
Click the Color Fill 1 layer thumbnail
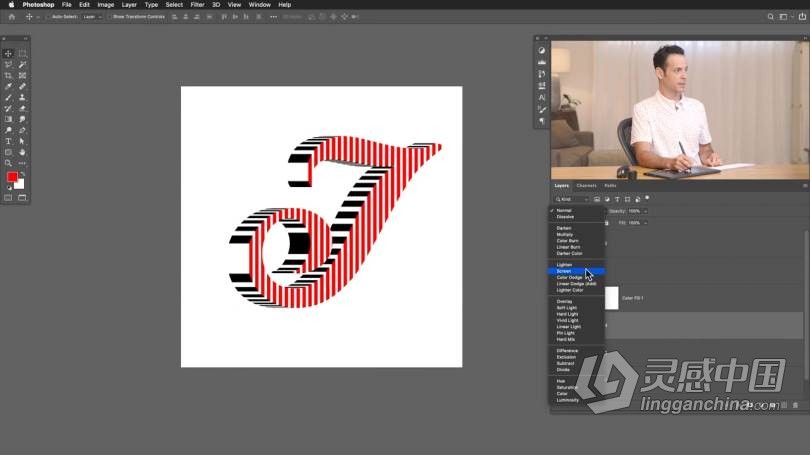(612, 297)
